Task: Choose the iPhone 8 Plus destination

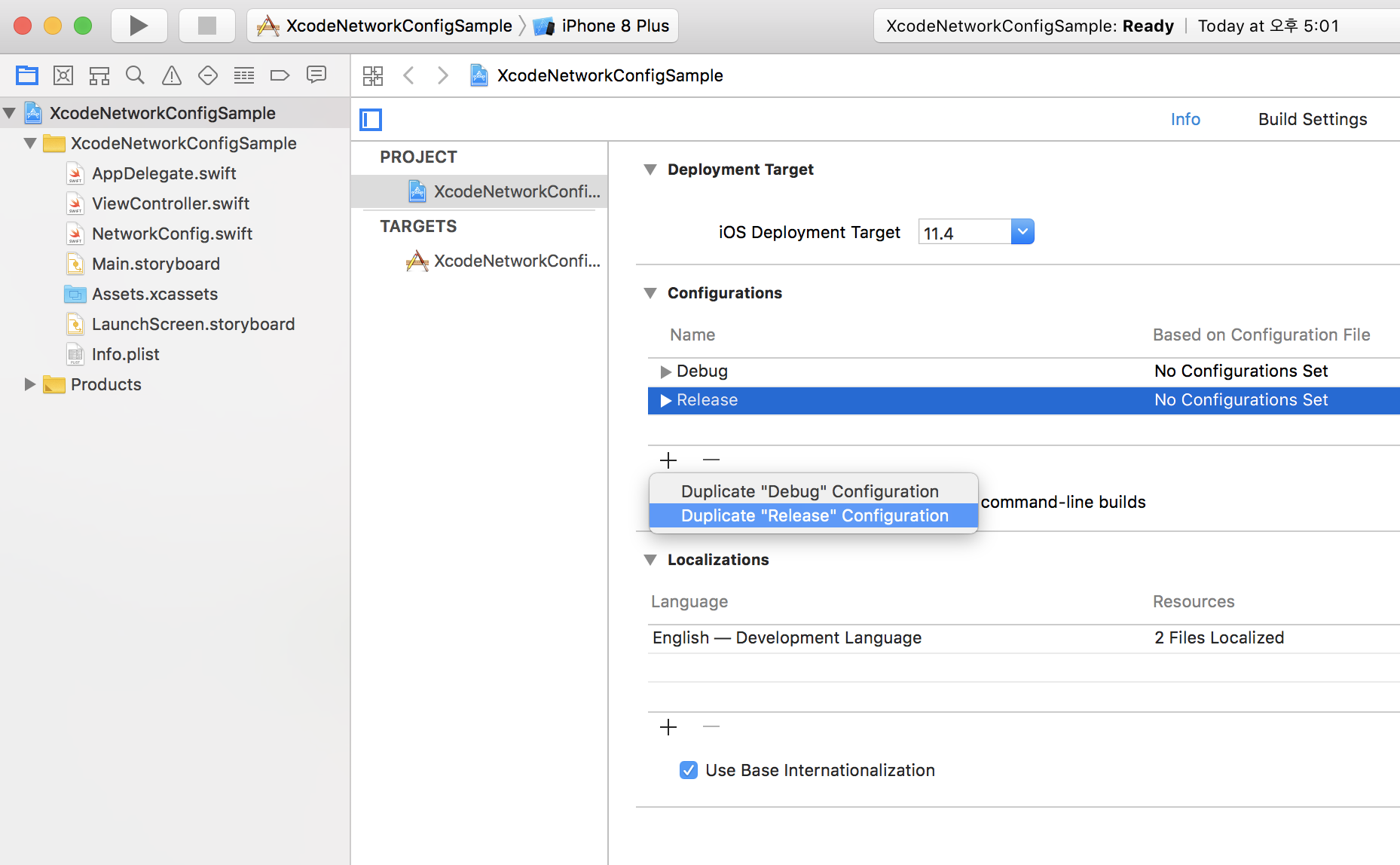Action: [x=601, y=26]
